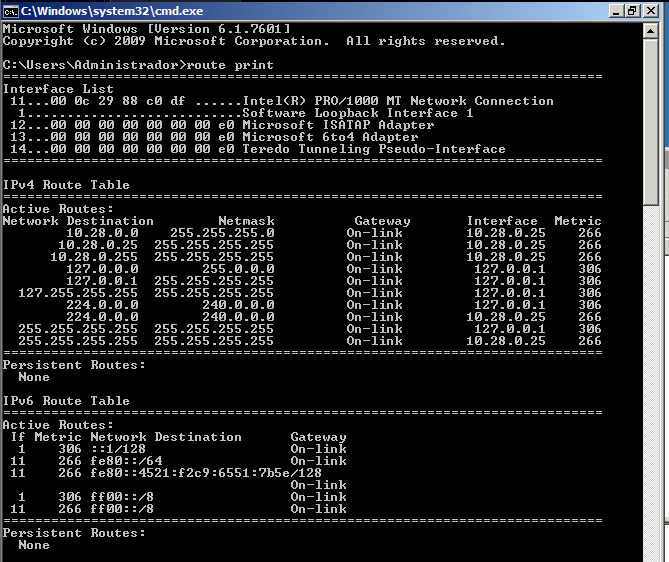The width and height of the screenshot is (669, 562).
Task: Click the cmd.exe title bar text
Action: 112,11
